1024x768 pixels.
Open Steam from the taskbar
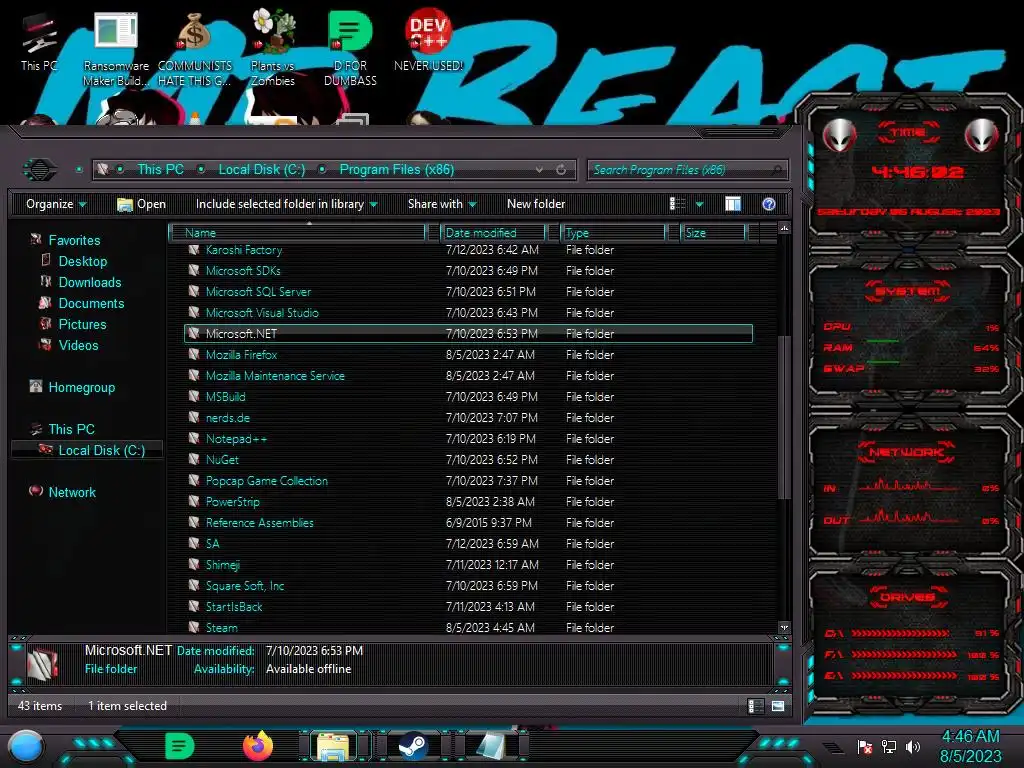[x=413, y=746]
